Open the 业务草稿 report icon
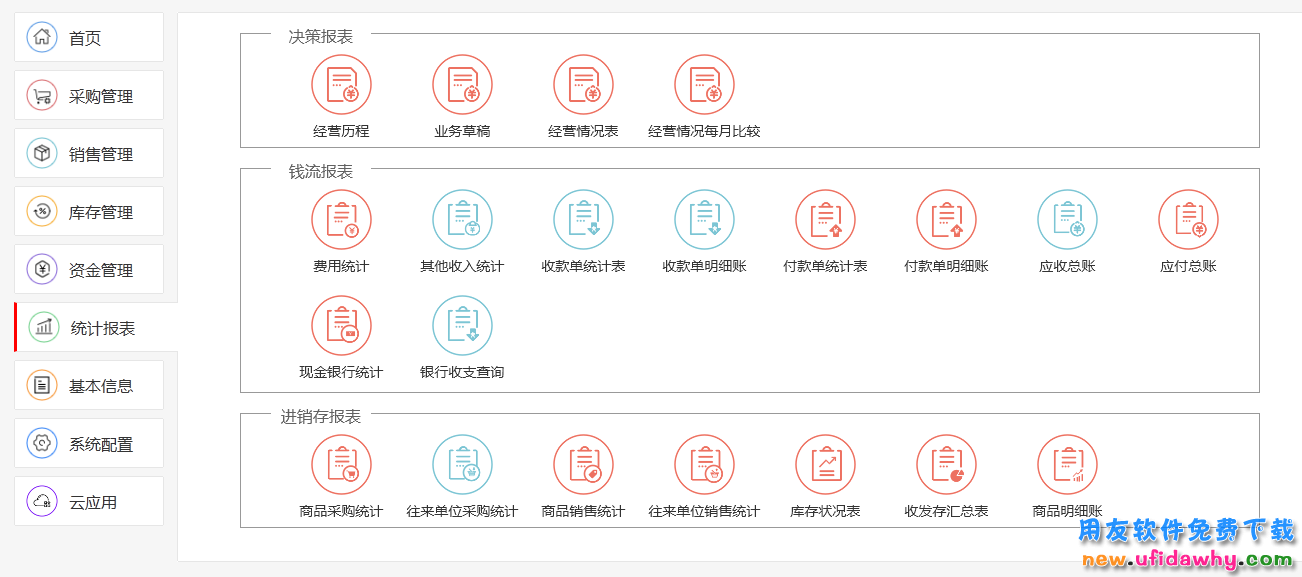The height and width of the screenshot is (577, 1302). [462, 85]
